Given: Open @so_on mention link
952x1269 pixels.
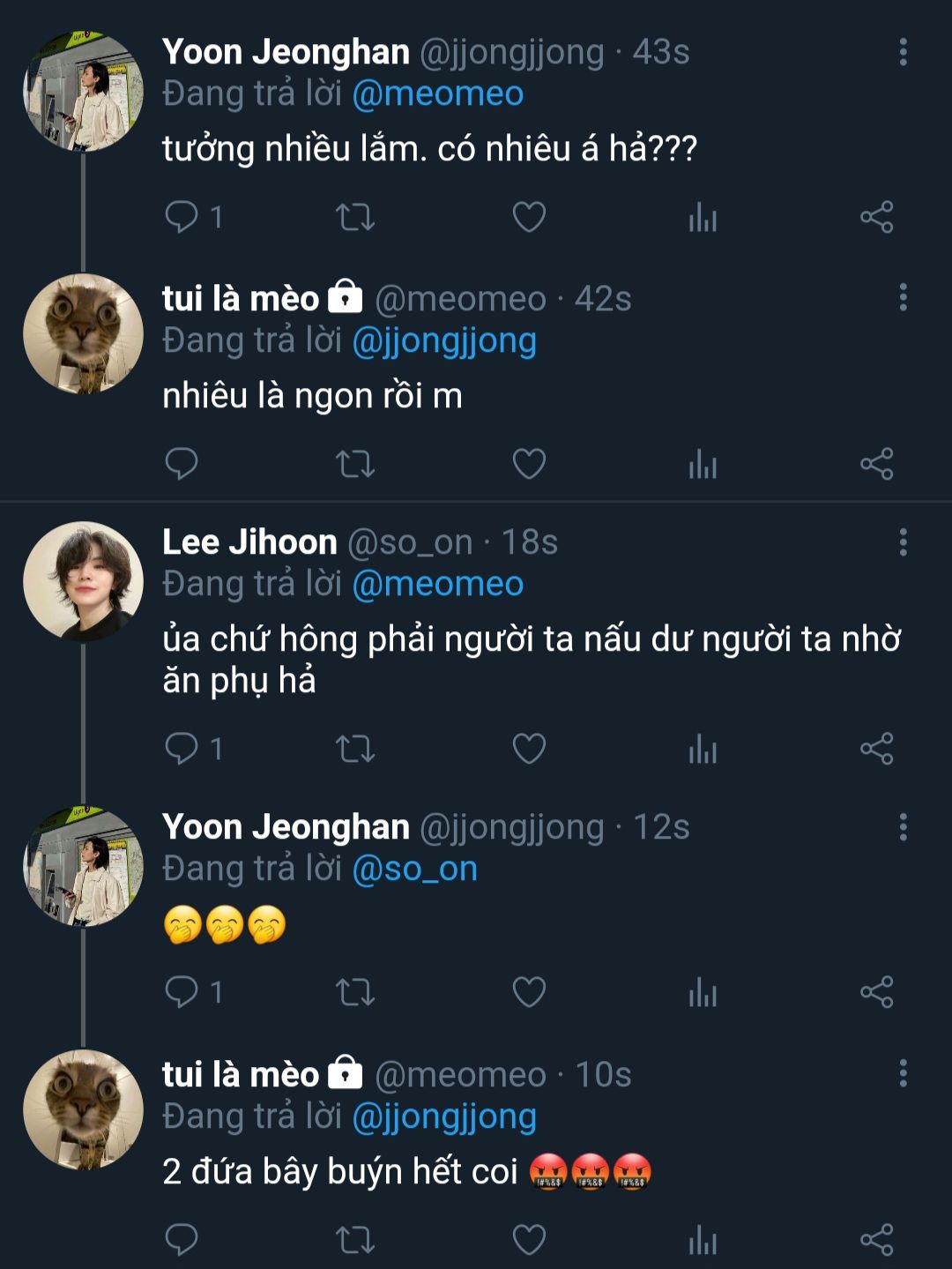Looking at the screenshot, I should tap(414, 869).
